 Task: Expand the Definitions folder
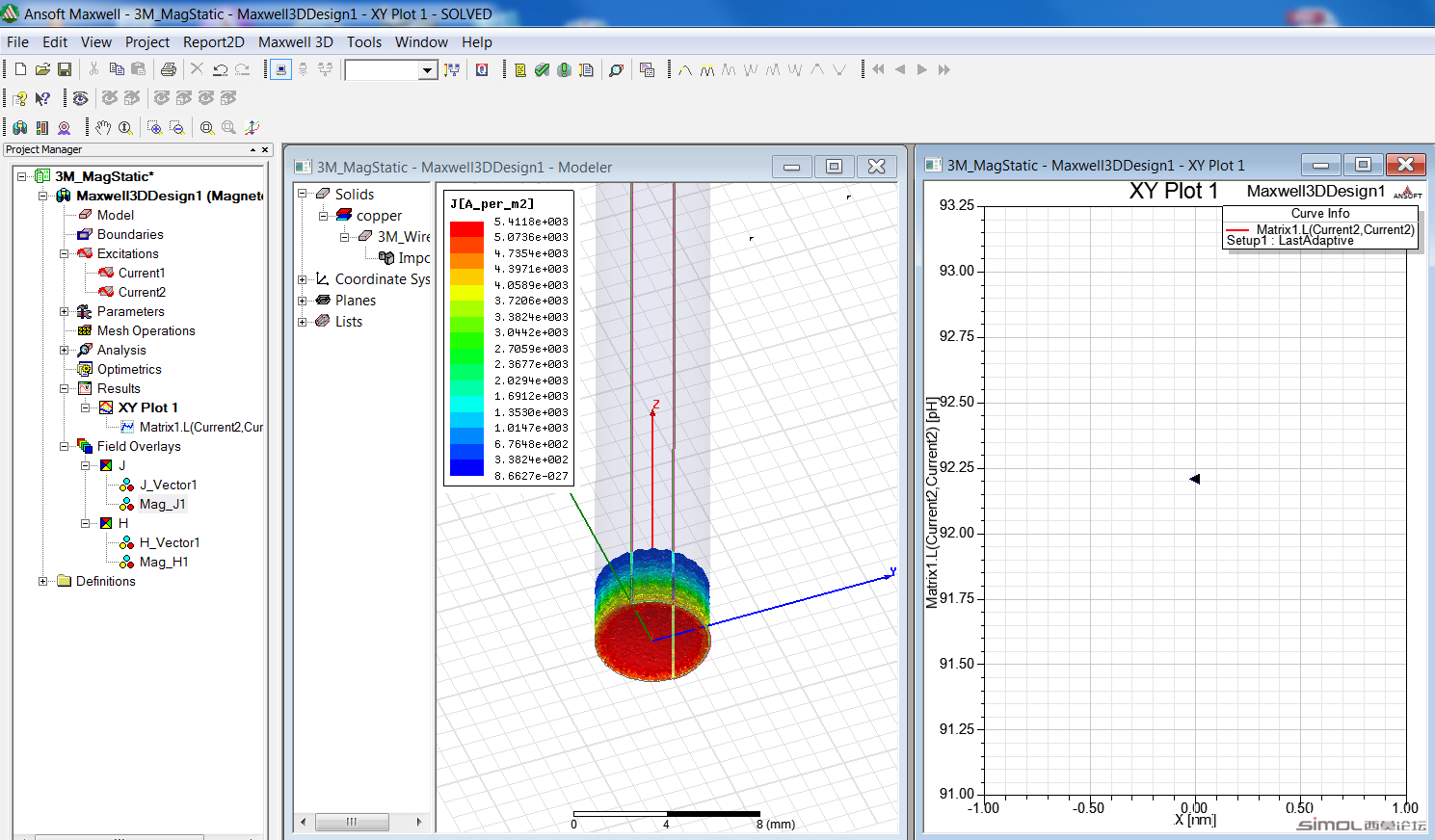point(42,581)
